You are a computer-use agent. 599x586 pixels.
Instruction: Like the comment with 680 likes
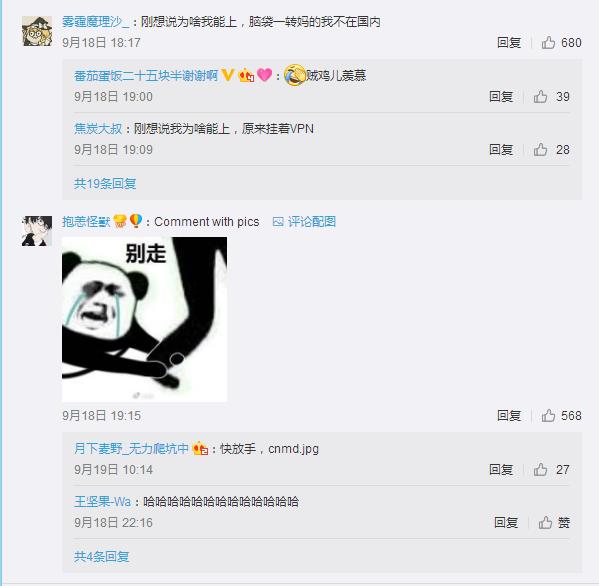pyautogui.click(x=561, y=42)
